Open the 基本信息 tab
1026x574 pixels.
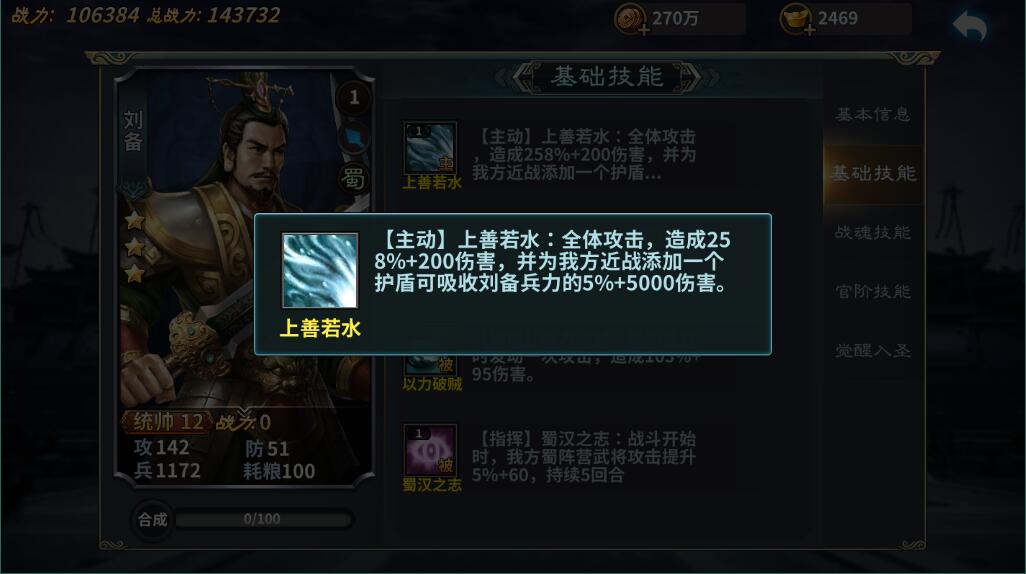[873, 115]
